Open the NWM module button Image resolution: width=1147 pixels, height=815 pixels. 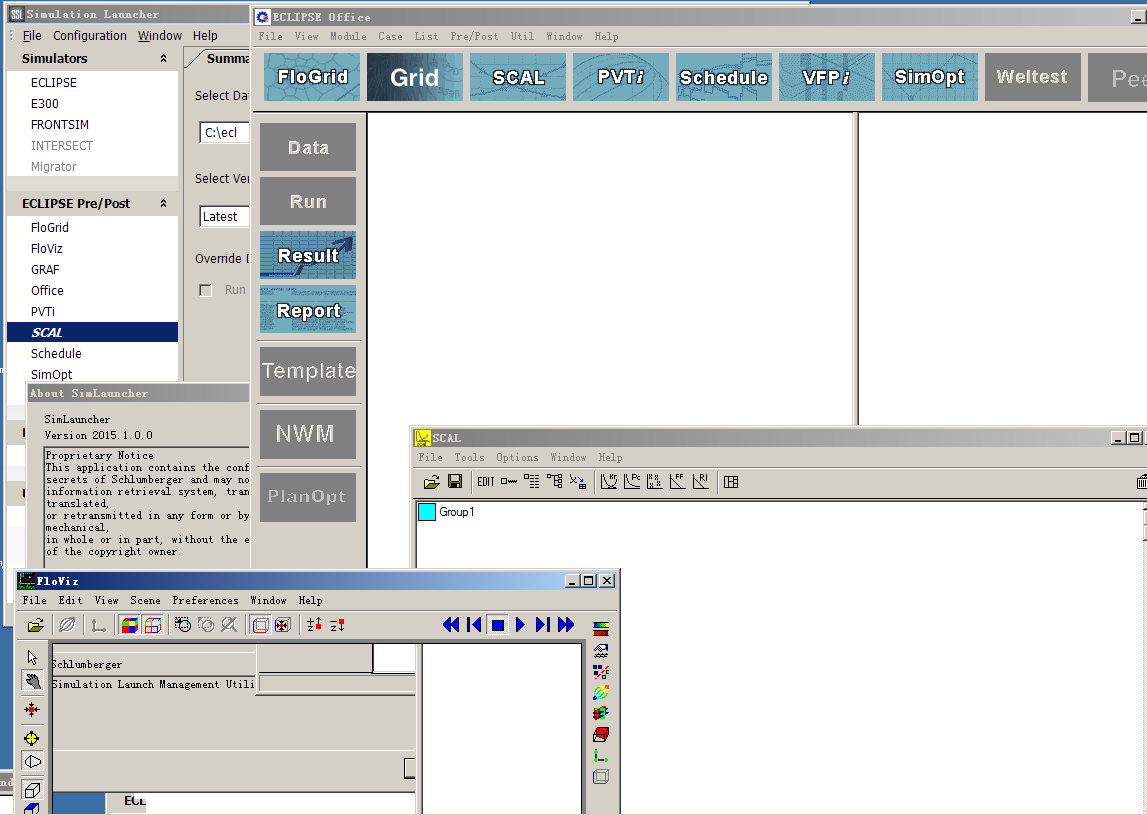tap(308, 434)
